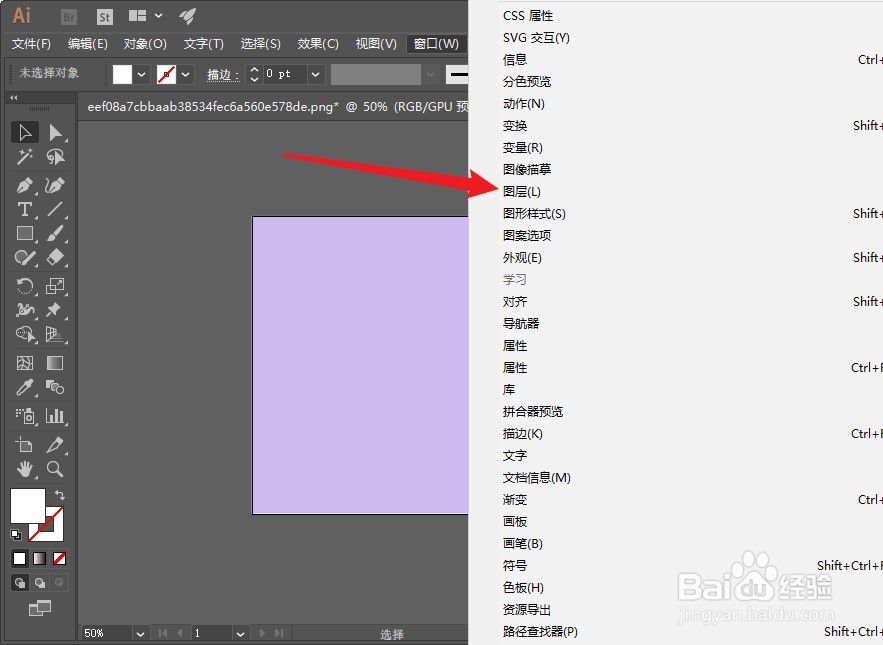Click the GPU performance rocket icon
This screenshot has height=645, width=883.
[x=188, y=16]
